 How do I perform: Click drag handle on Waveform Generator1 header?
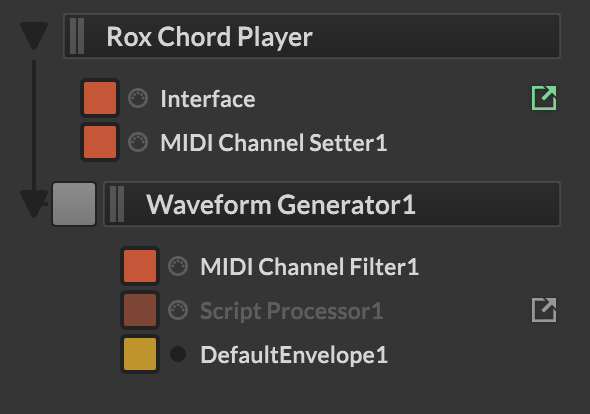[117, 204]
